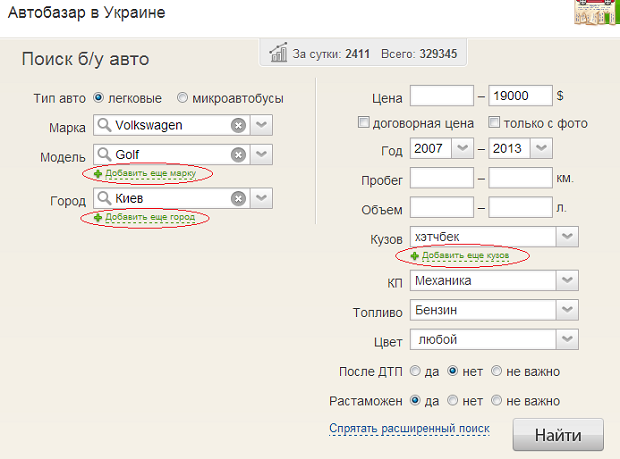
Task: Clear the Volkswagen brand field
Action: (238, 125)
